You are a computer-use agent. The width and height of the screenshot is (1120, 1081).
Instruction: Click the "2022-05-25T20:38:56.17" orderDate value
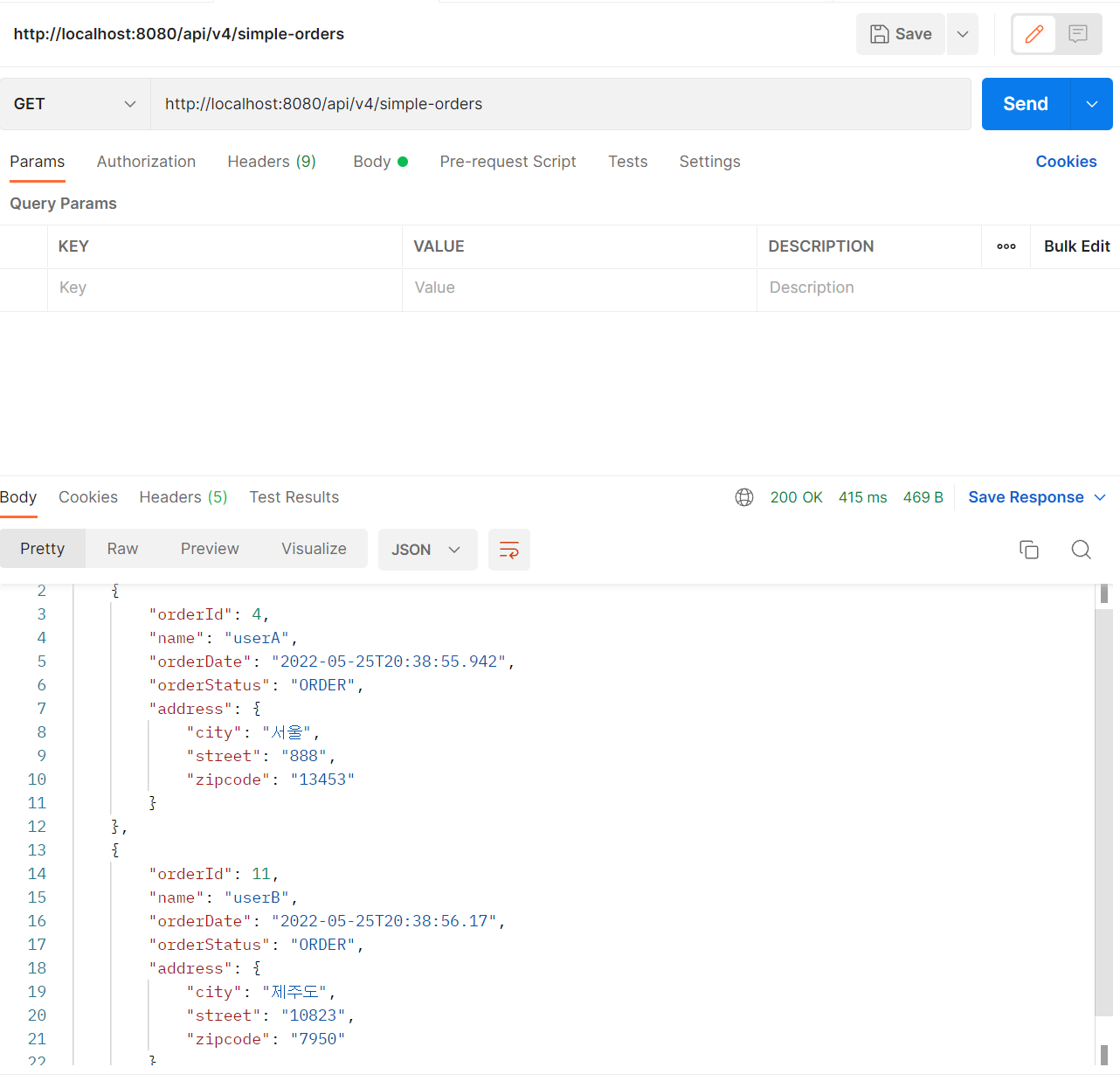coord(384,921)
